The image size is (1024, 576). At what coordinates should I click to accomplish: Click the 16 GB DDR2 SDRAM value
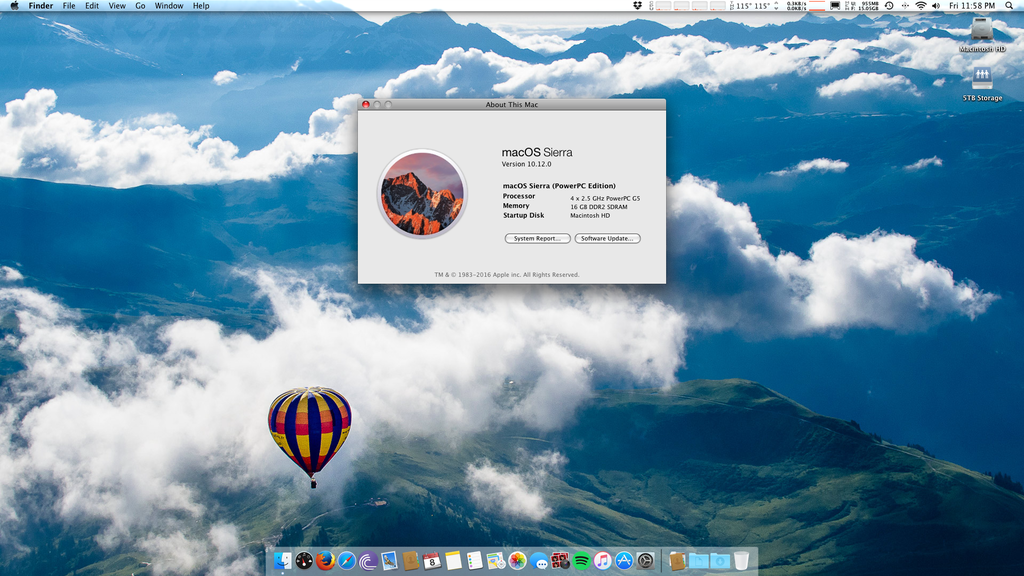click(x=599, y=207)
